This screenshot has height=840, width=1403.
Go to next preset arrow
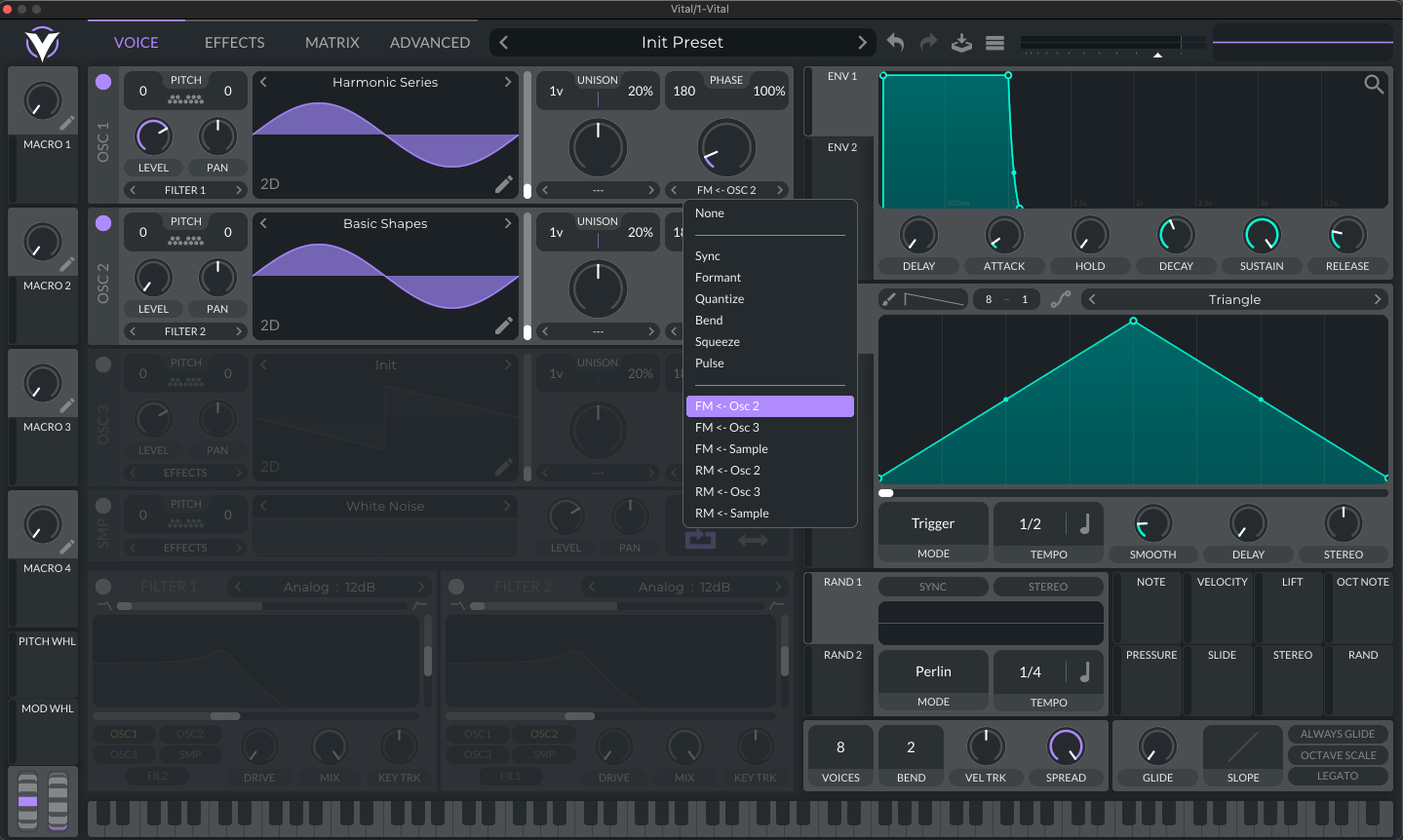pos(862,42)
